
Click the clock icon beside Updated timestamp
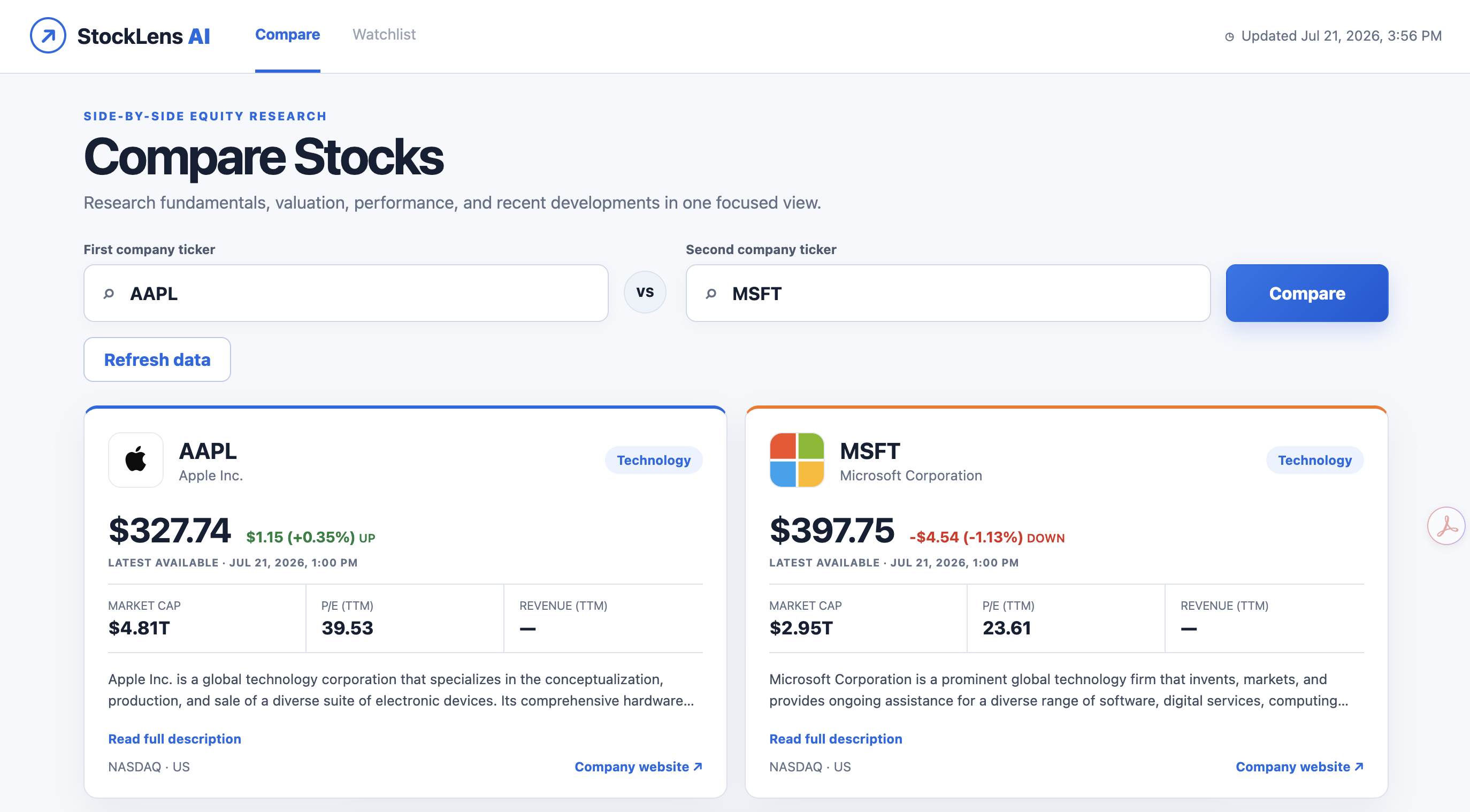[x=1230, y=36]
